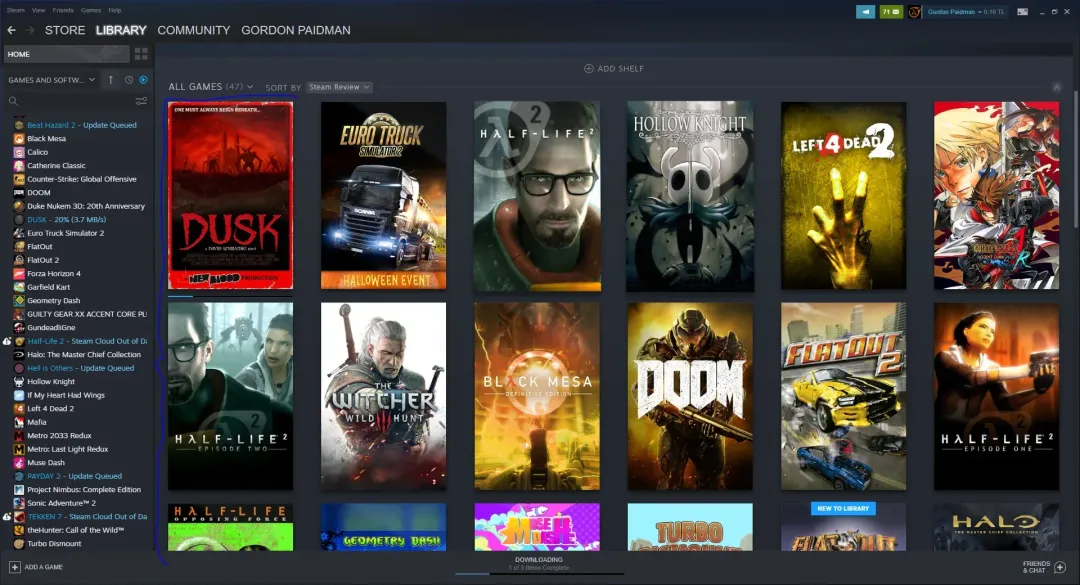Open announcements megaphone icon
The height and width of the screenshot is (585, 1080).
(x=865, y=12)
